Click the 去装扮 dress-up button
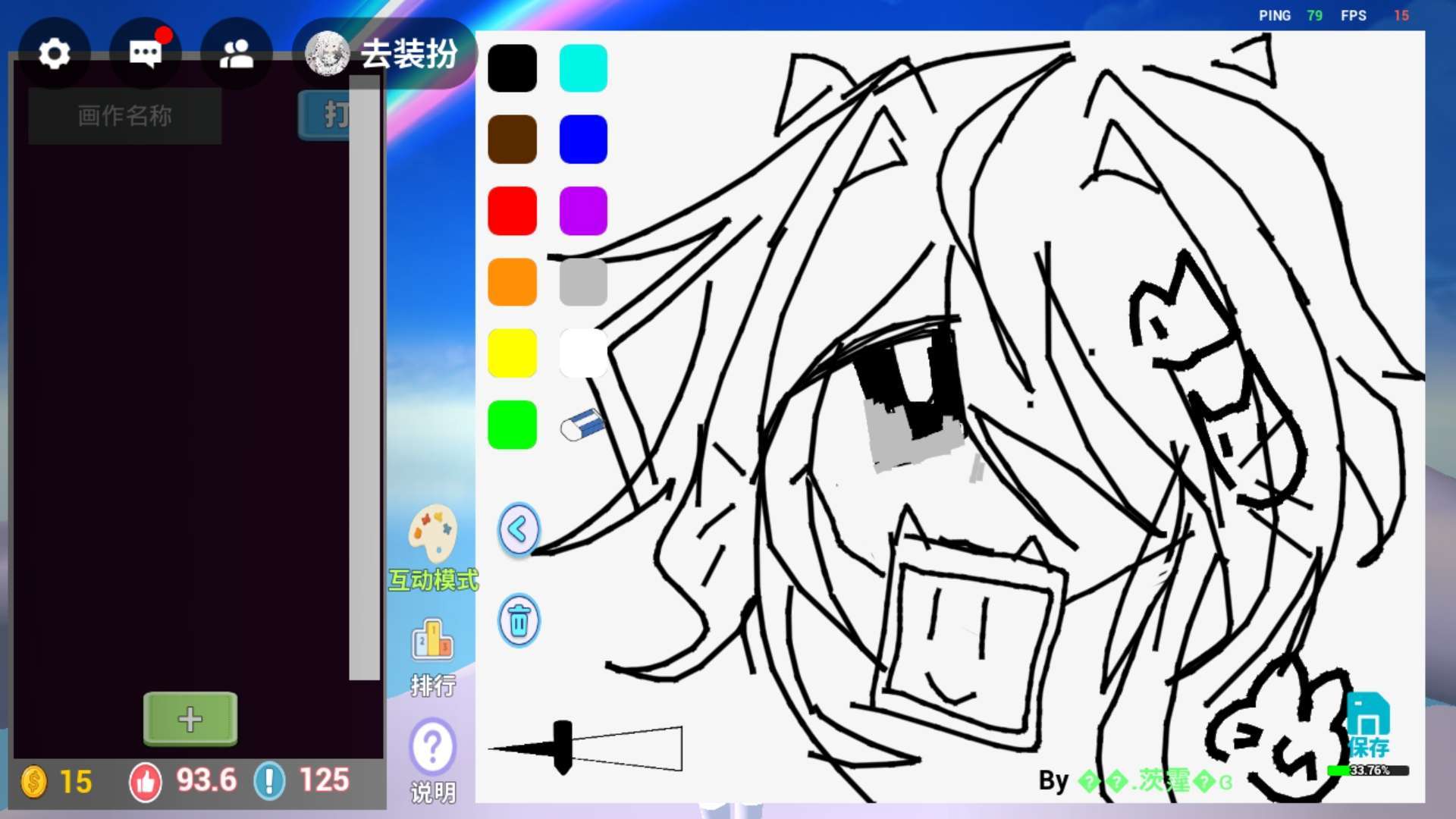 408,54
